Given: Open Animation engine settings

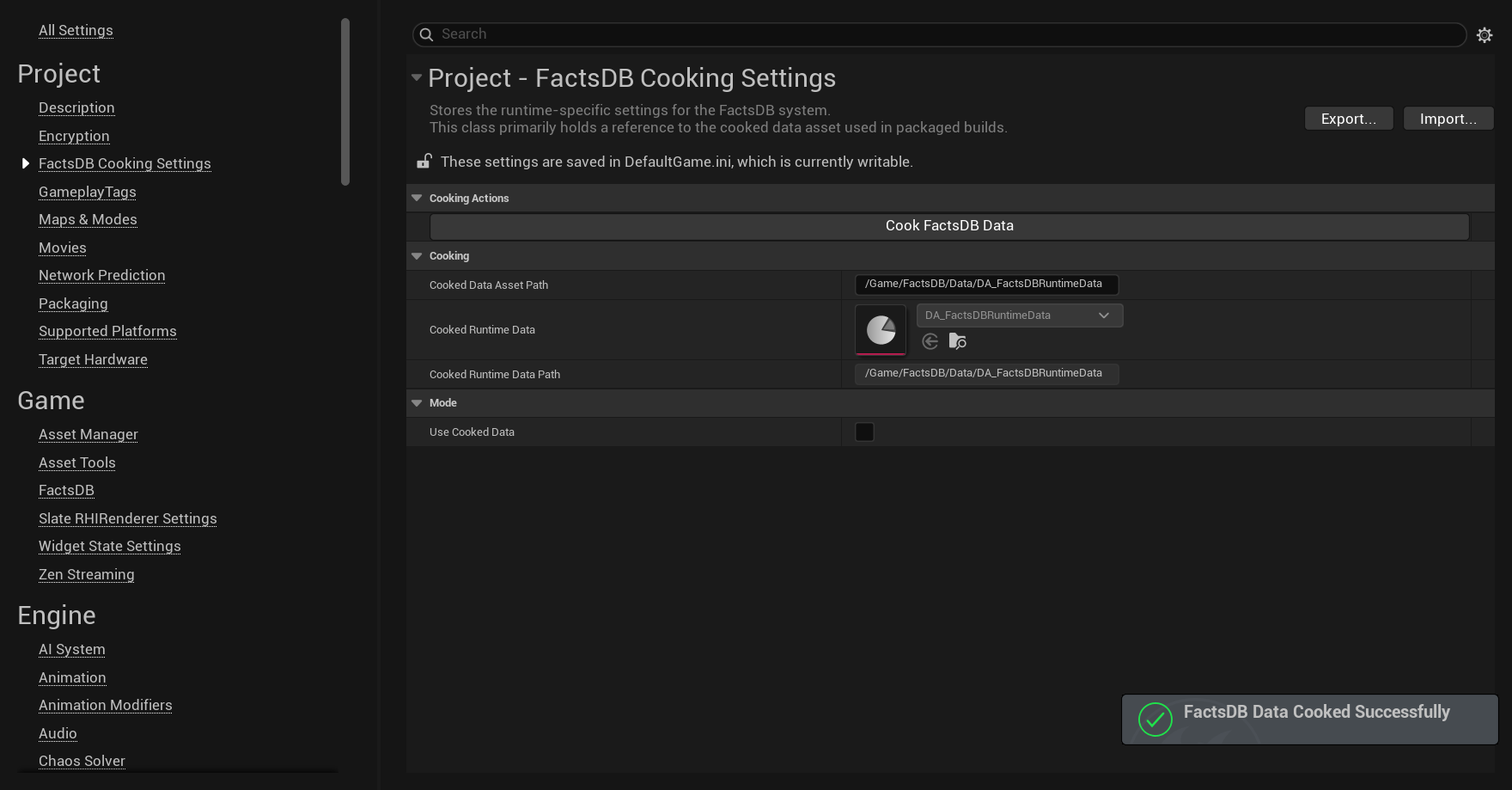Looking at the screenshot, I should (x=72, y=677).
